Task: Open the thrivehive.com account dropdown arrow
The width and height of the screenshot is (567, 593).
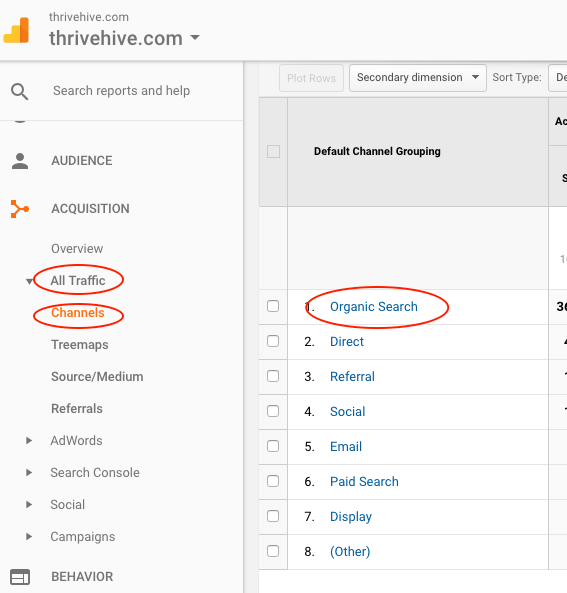Action: pos(195,37)
